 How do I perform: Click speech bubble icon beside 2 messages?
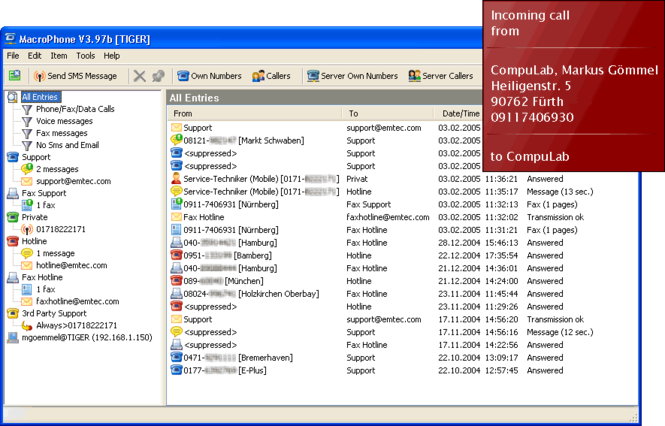click(27, 169)
